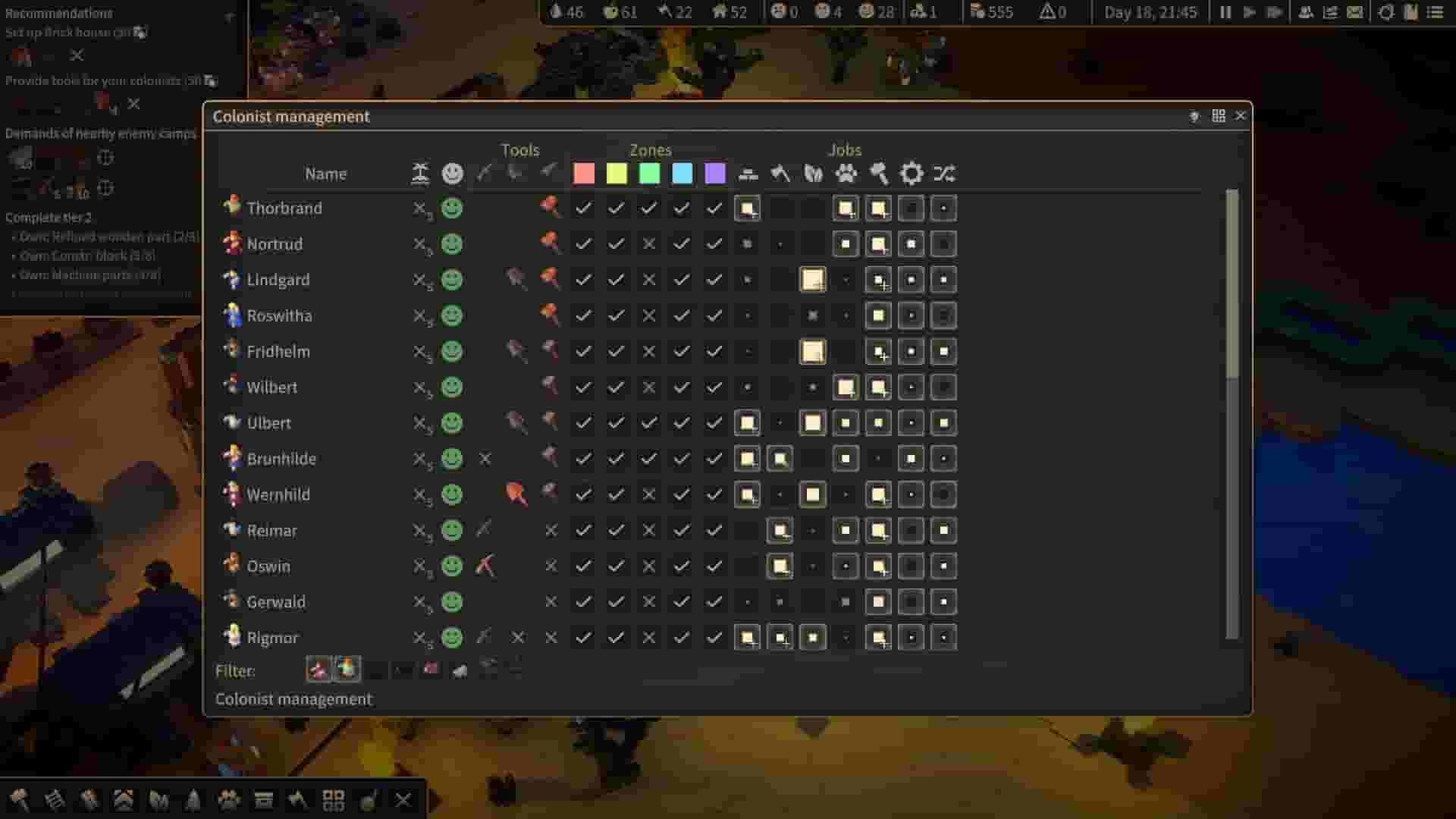Select the pickaxe icon under Tools header
Viewport: 1456px width, 819px height.
click(483, 173)
